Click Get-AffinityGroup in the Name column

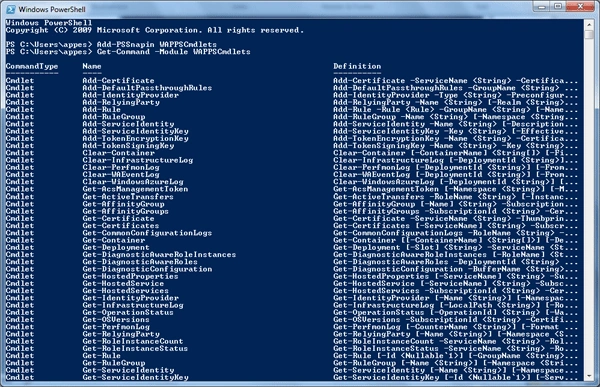coord(123,204)
